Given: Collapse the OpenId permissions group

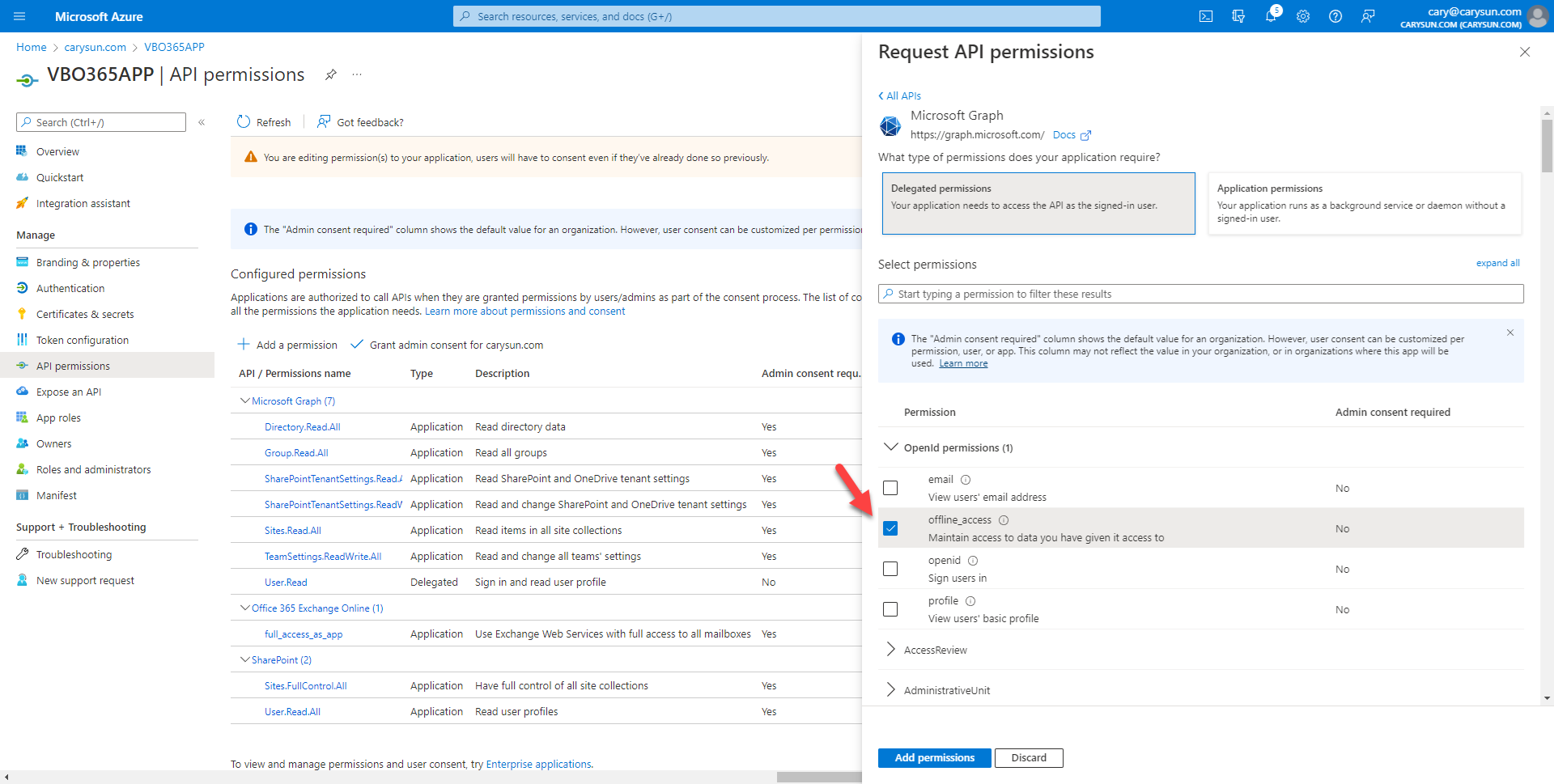Looking at the screenshot, I should [891, 447].
